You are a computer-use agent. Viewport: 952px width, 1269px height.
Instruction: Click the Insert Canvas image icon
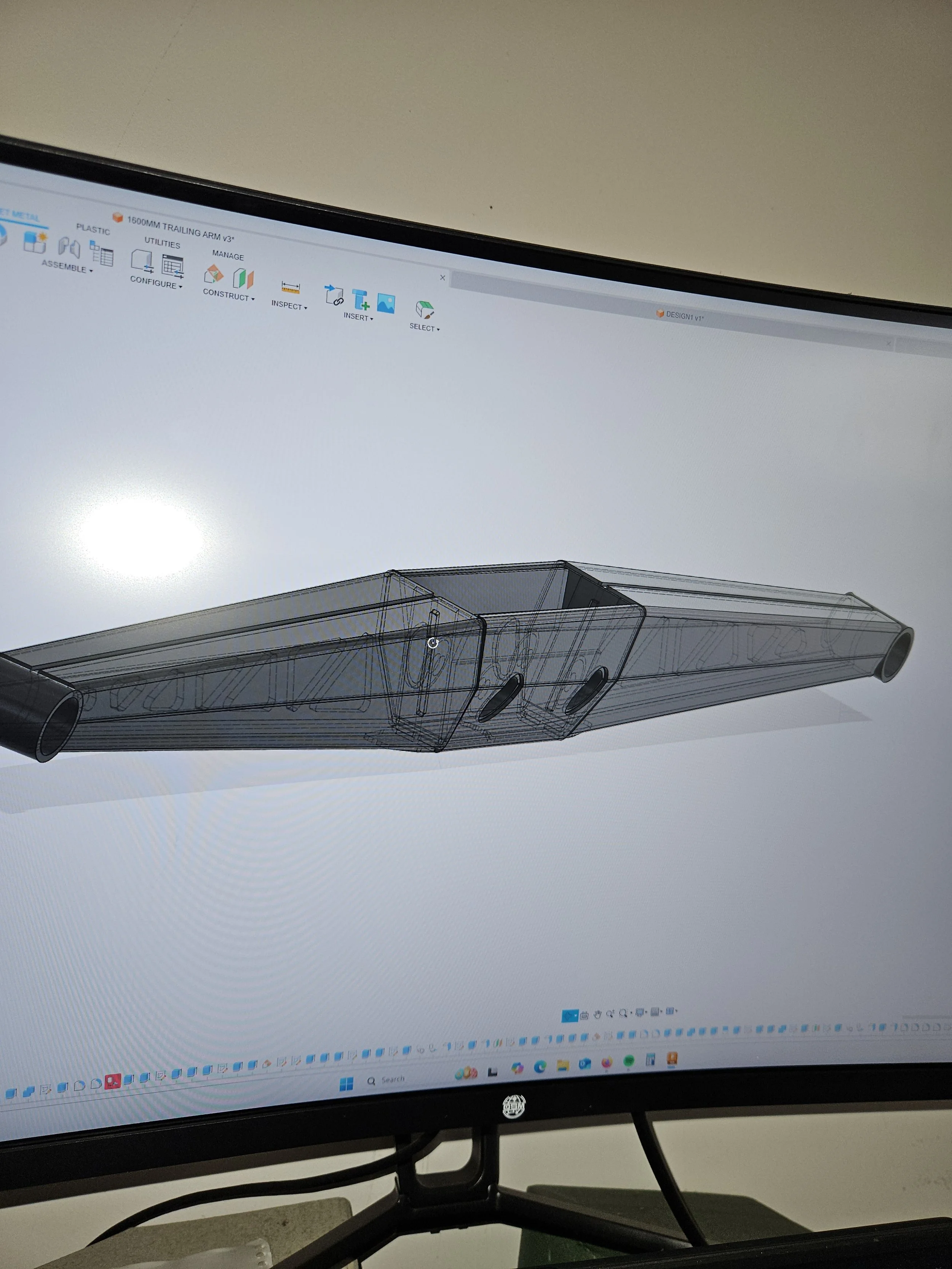pos(387,303)
